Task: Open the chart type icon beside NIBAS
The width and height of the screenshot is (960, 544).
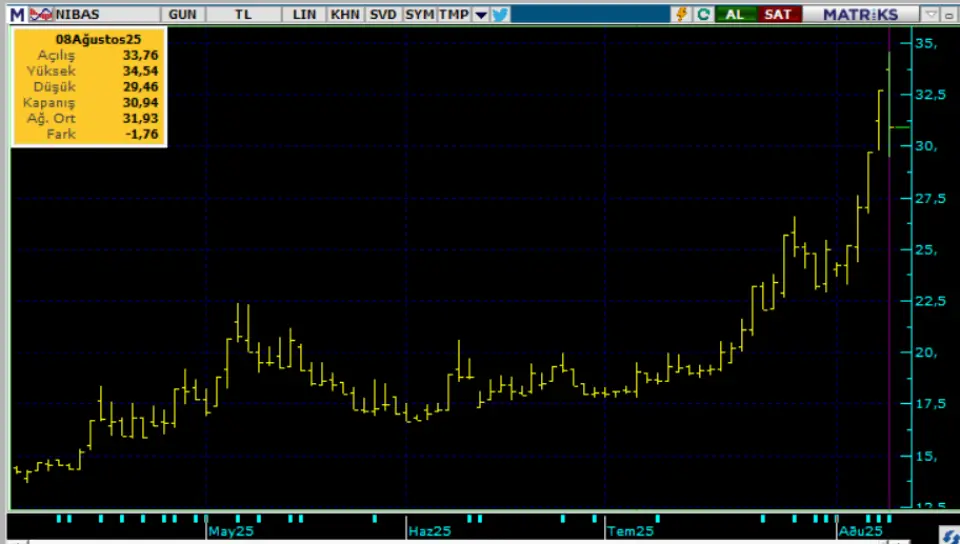Action: tap(41, 14)
